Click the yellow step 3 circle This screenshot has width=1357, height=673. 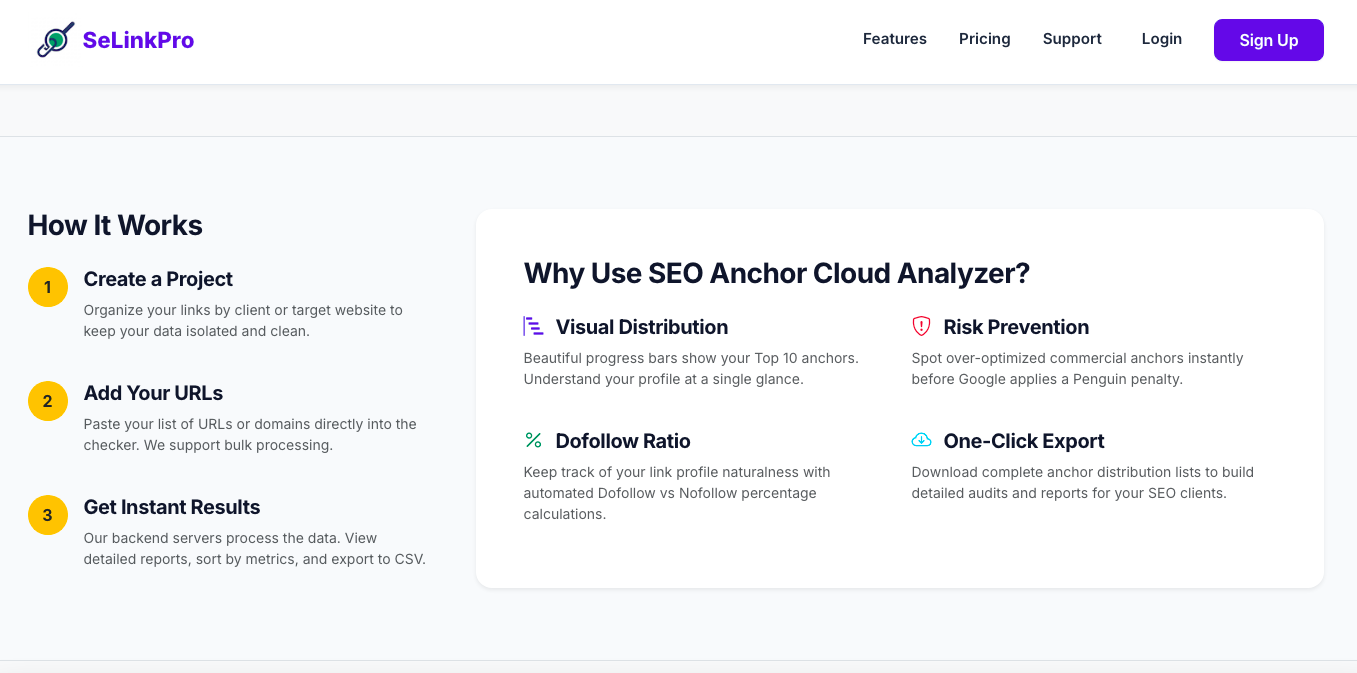[48, 515]
